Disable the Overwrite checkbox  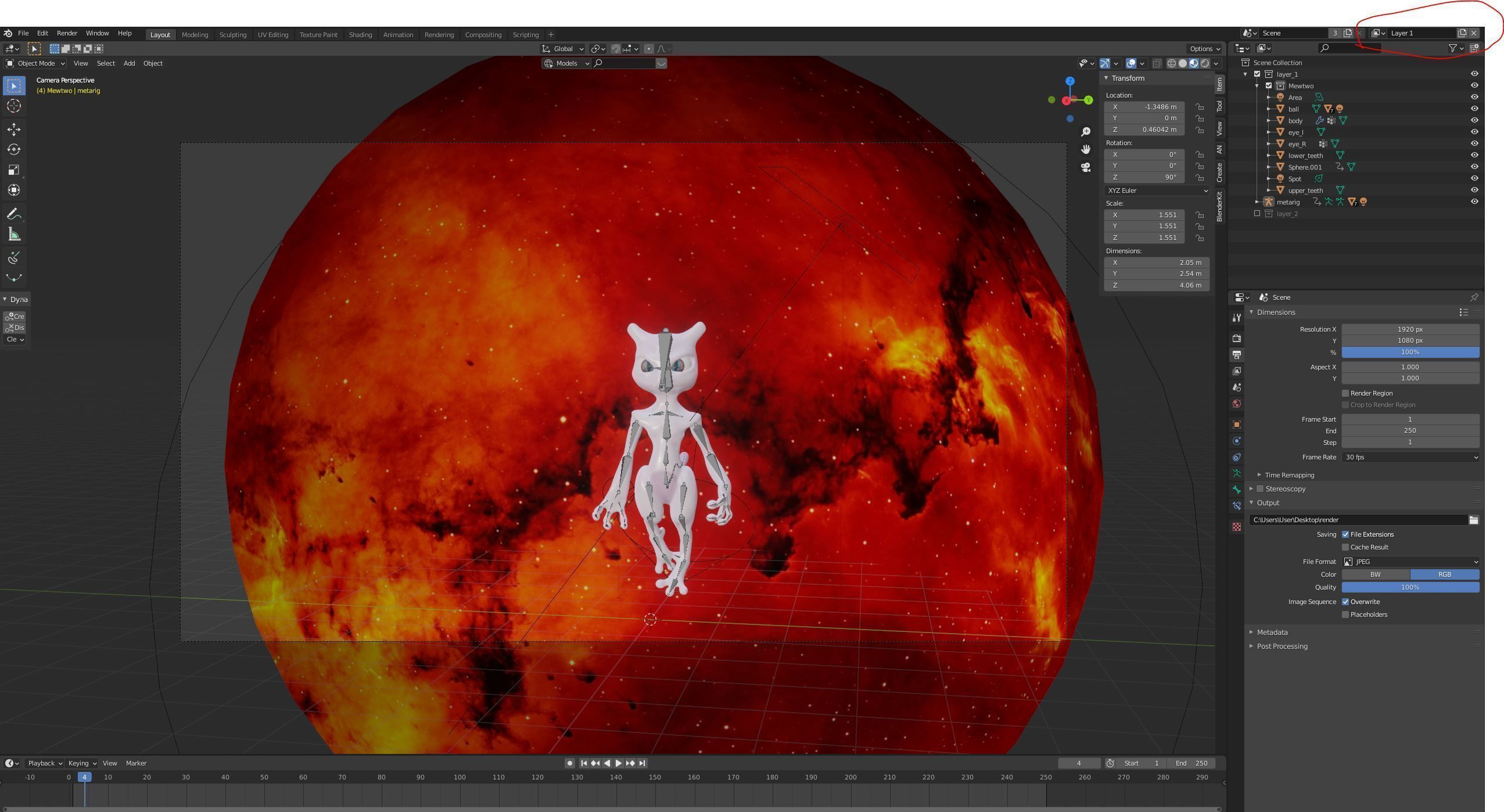tap(1345, 602)
